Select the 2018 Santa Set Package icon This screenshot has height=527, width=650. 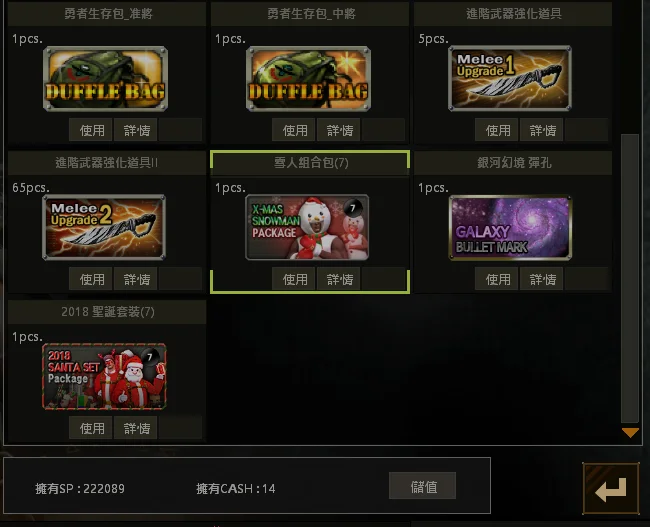click(x=104, y=376)
